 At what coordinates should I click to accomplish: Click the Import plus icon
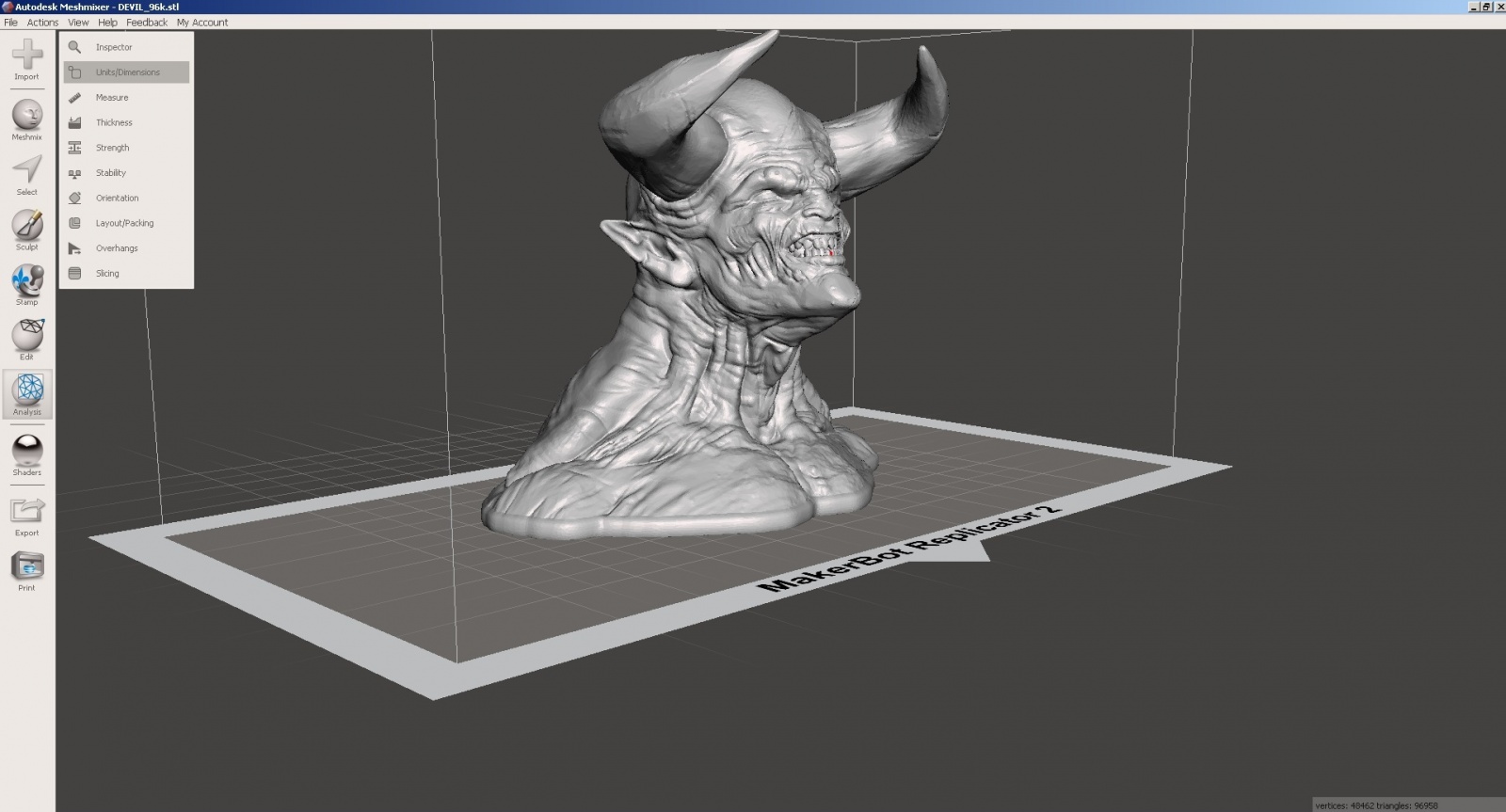point(27,55)
